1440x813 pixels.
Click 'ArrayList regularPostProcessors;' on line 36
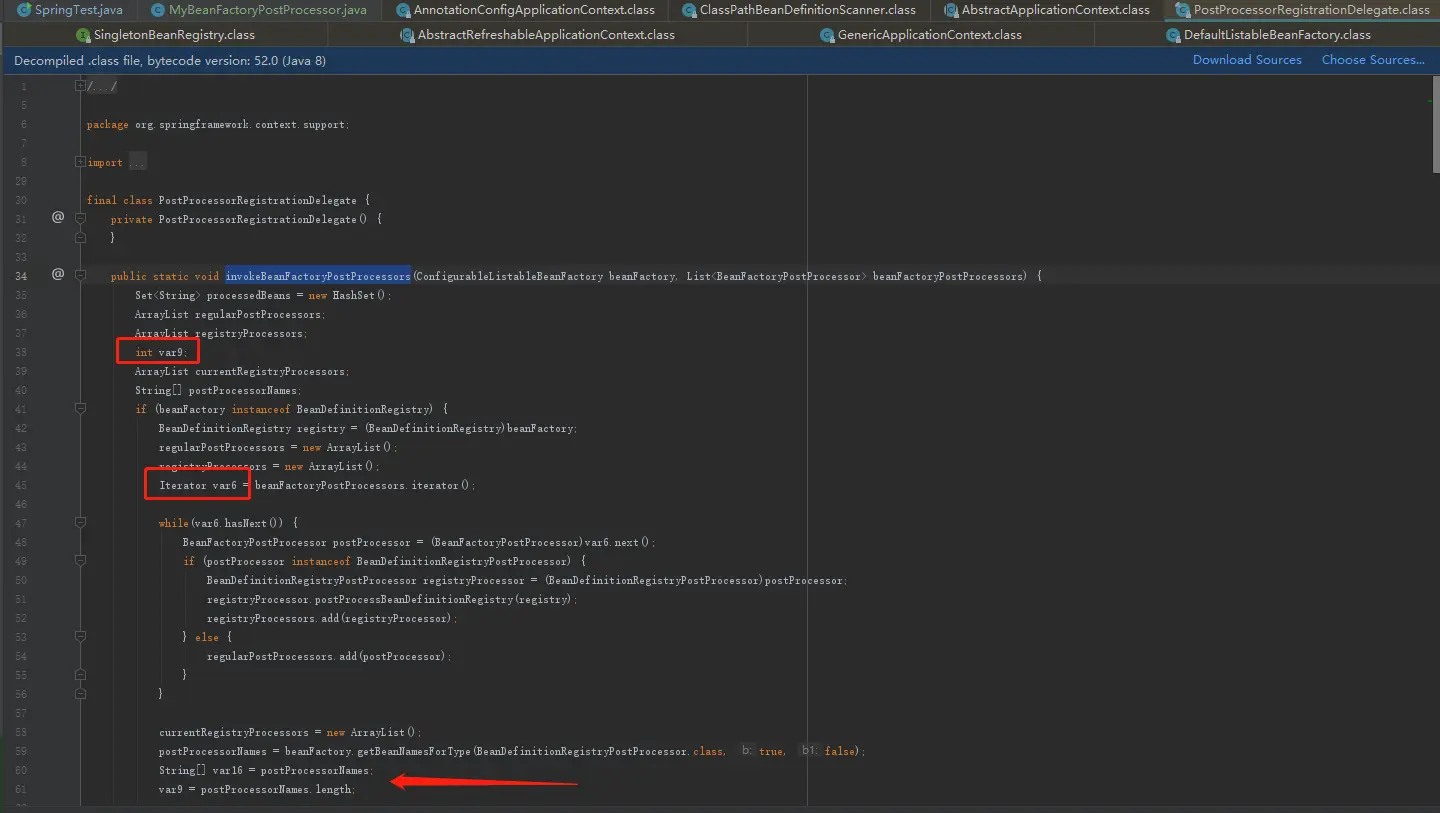pos(230,314)
